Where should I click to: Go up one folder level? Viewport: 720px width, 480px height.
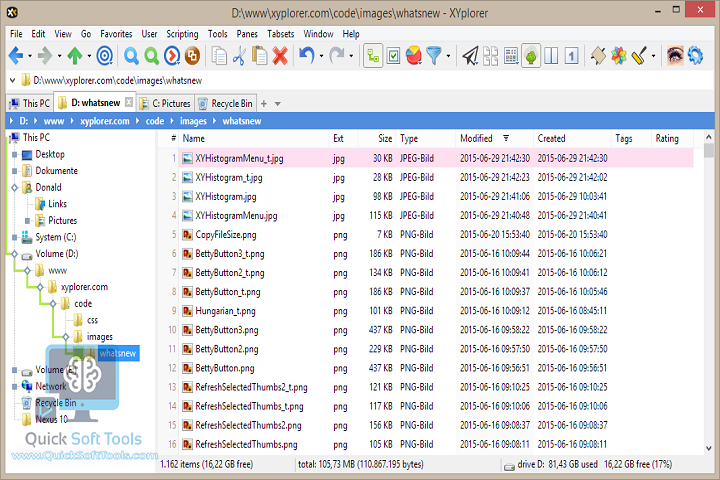click(75, 56)
